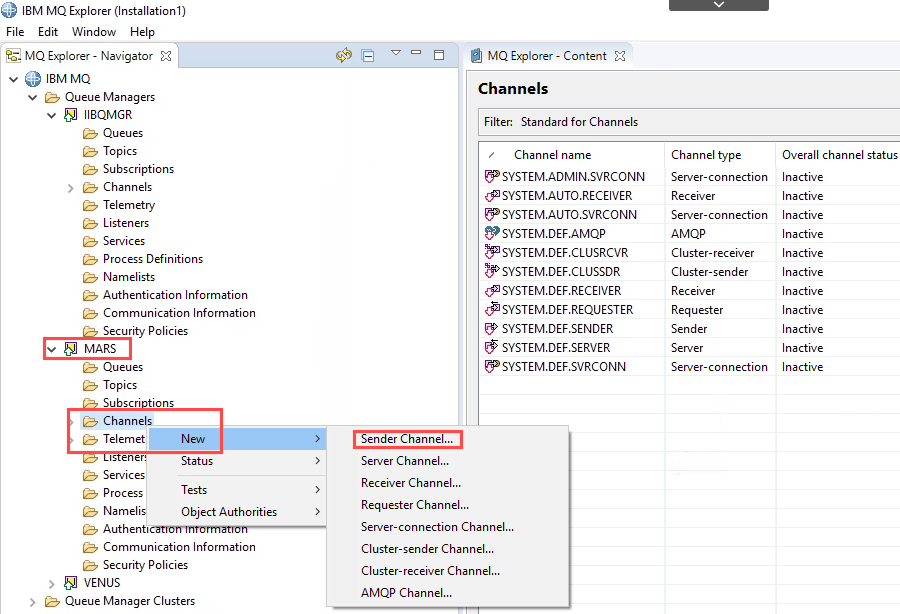The image size is (900, 614).
Task: Click the Queue Manager Clusters folder icon
Action: (x=52, y=601)
